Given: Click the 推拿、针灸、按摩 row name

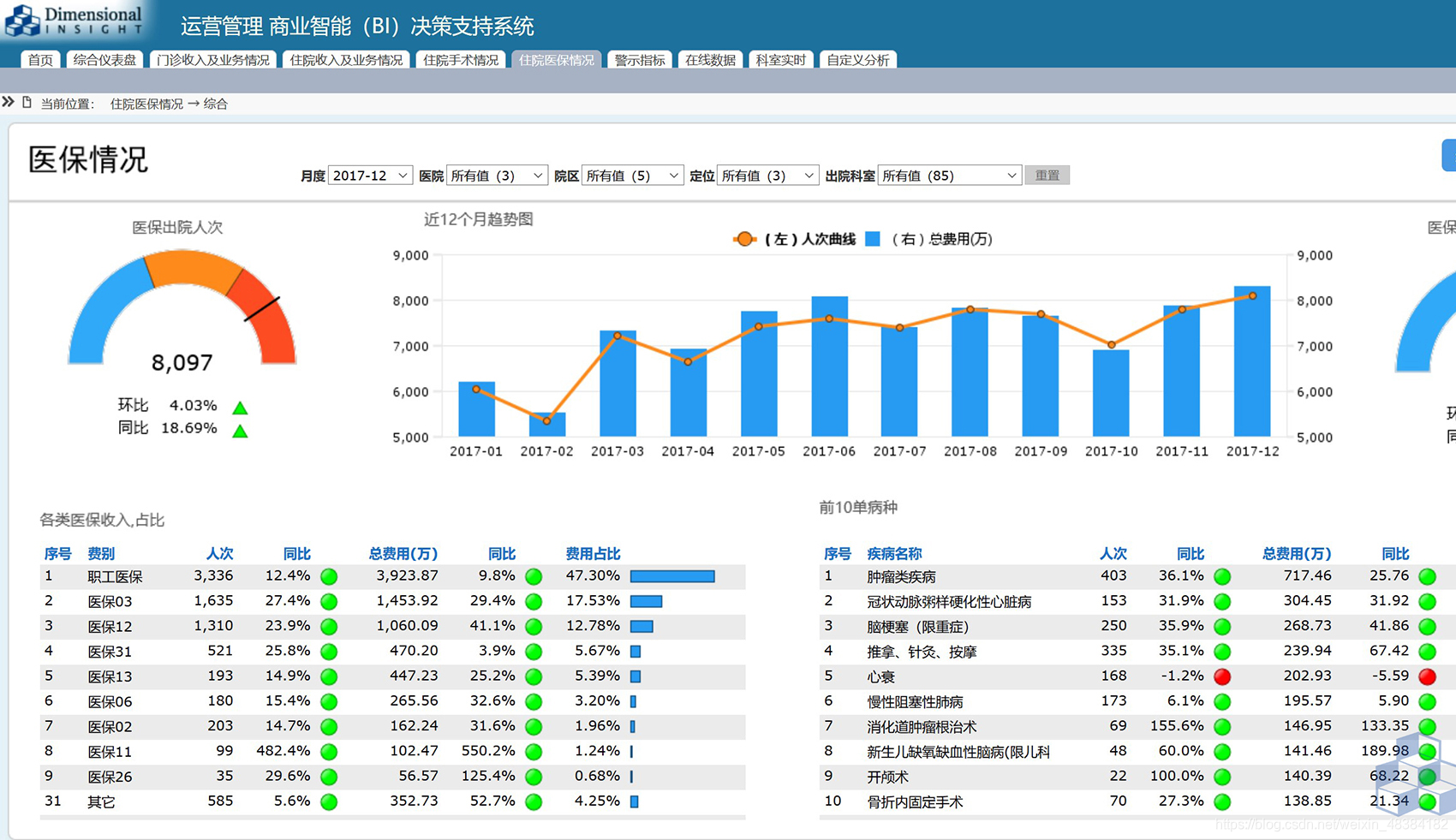Looking at the screenshot, I should [x=922, y=652].
